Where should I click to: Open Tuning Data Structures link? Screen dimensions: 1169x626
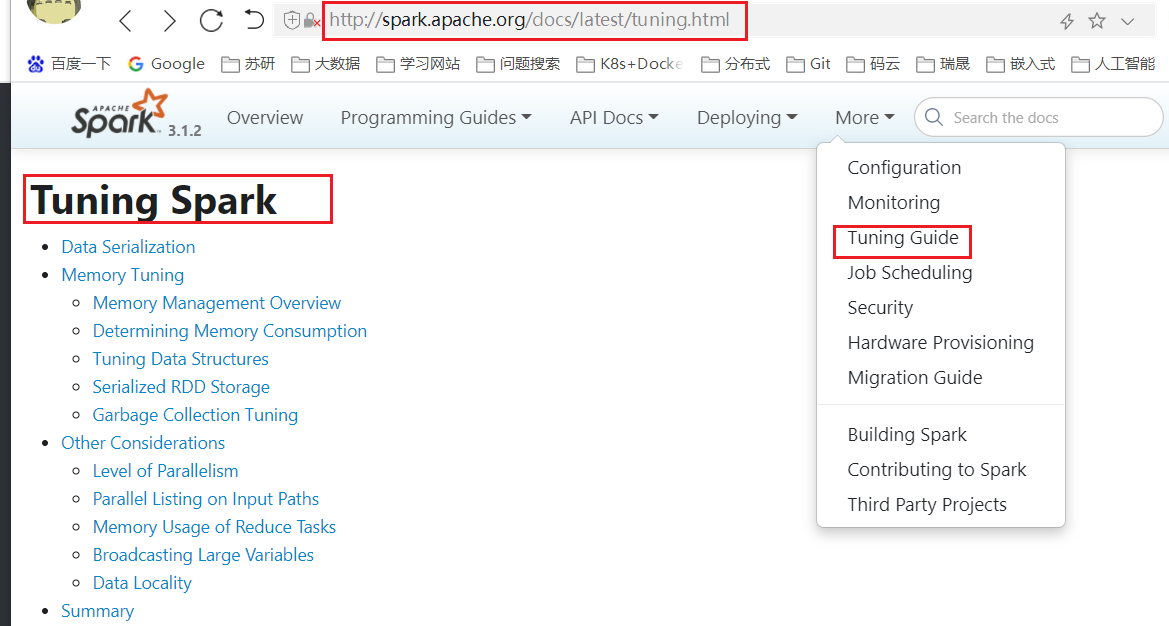180,358
